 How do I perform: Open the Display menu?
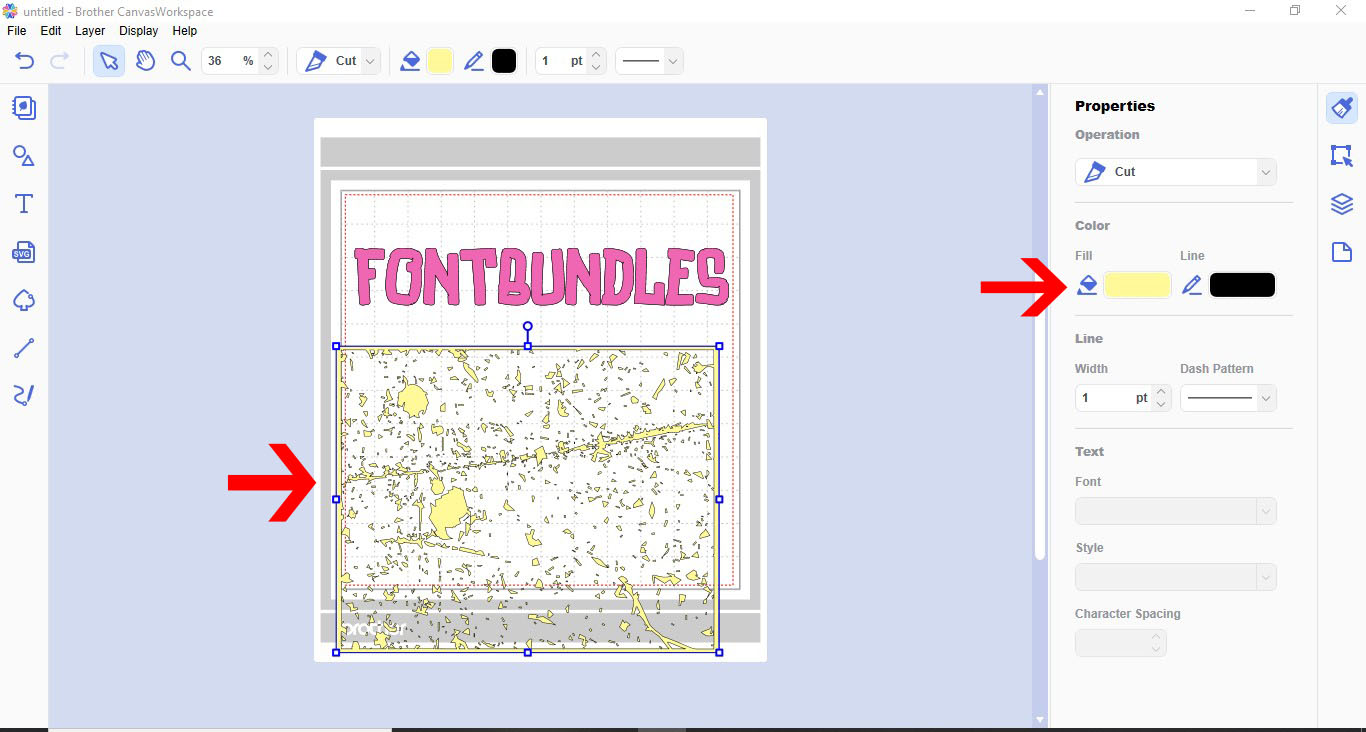139,31
